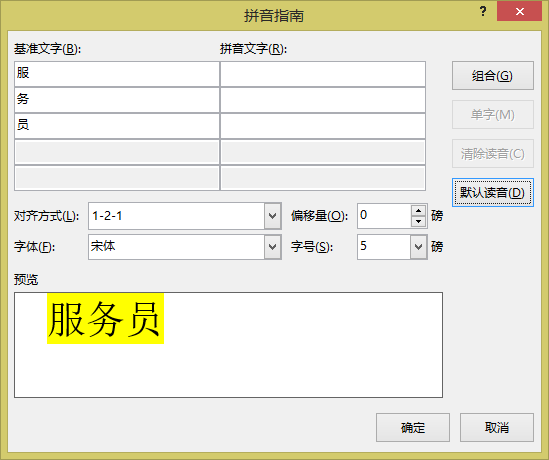The height and width of the screenshot is (460, 549).
Task: Open the help question mark icon
Action: [483, 12]
